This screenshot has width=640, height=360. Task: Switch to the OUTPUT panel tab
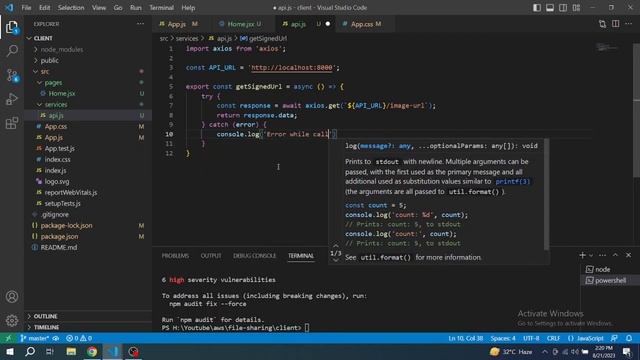[211, 256]
